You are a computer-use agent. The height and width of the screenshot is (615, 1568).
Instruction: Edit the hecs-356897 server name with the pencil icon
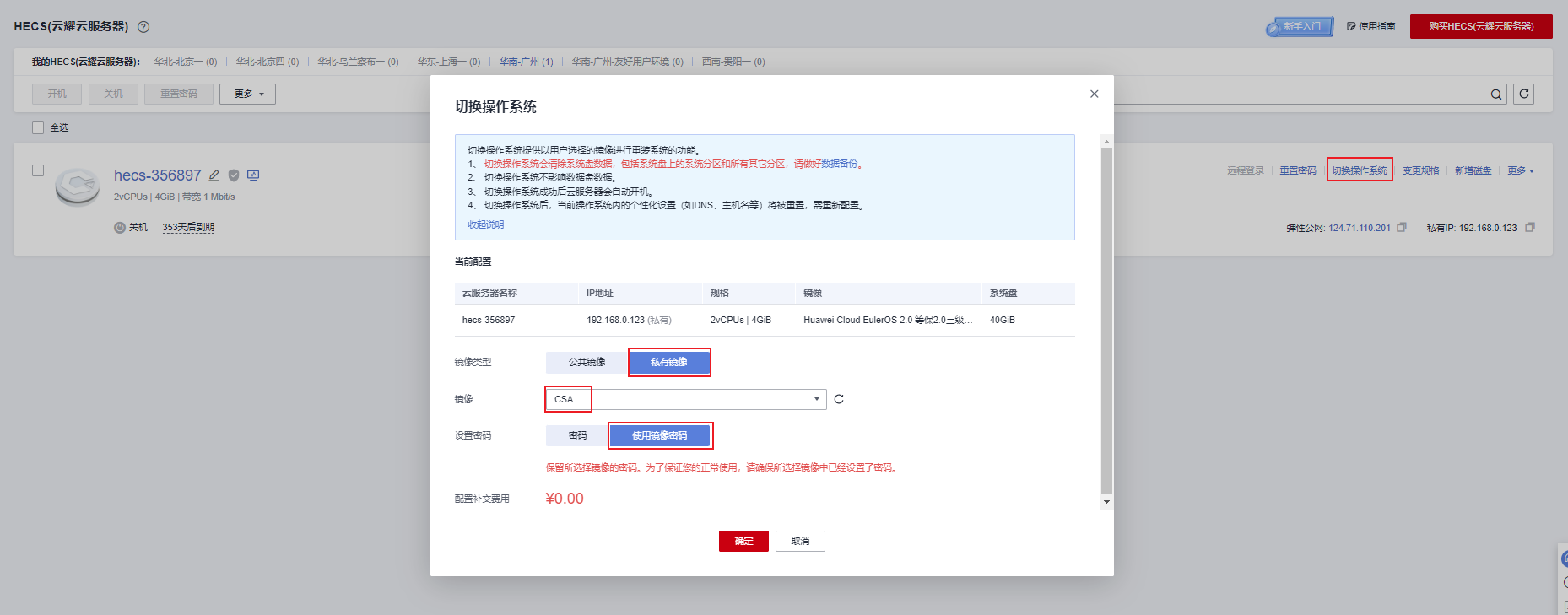click(214, 175)
